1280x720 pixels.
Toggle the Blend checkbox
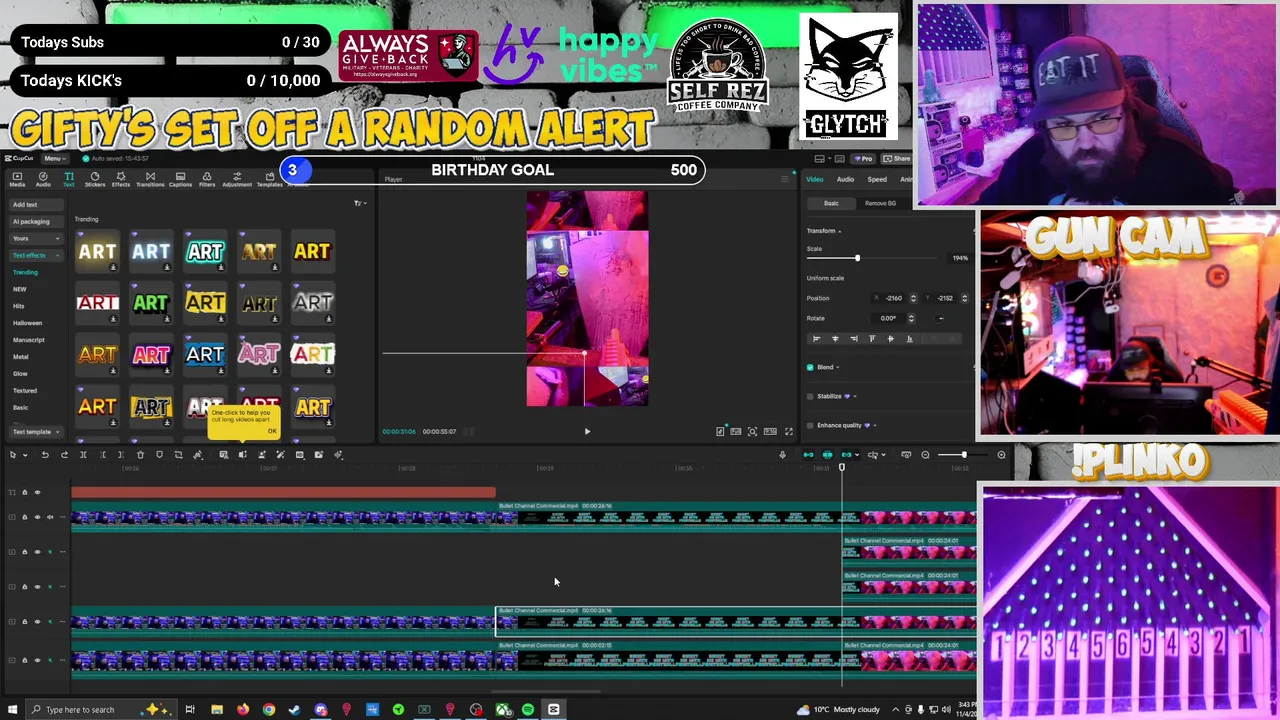(x=810, y=367)
